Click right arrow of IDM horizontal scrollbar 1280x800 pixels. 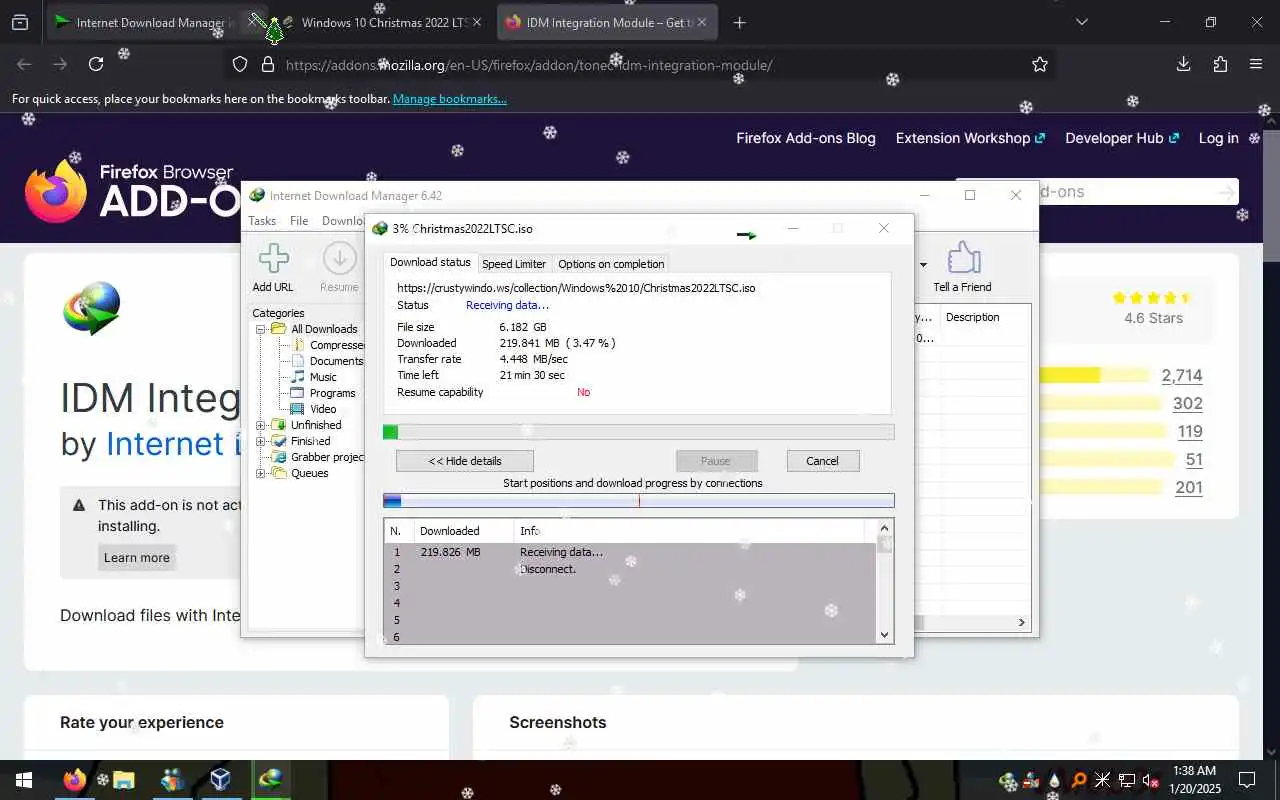coord(1021,622)
